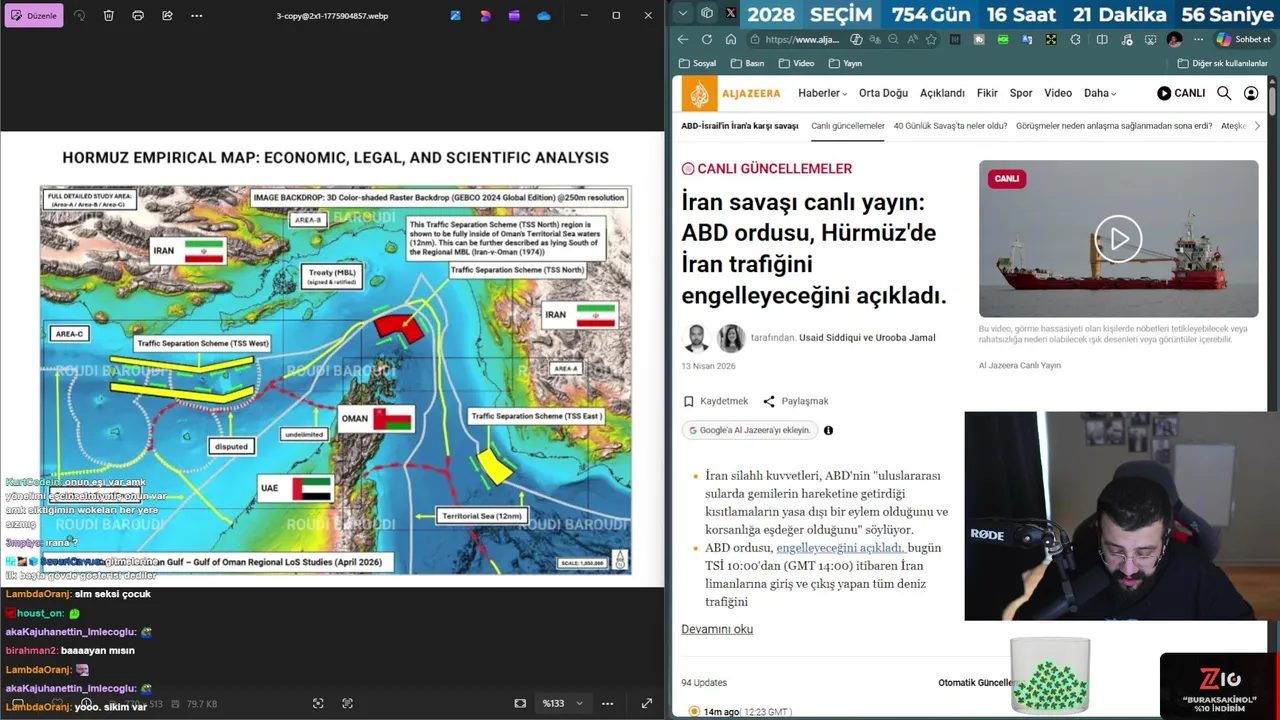Go to the browser home page
Viewport: 1280px width, 720px height.
(x=731, y=40)
